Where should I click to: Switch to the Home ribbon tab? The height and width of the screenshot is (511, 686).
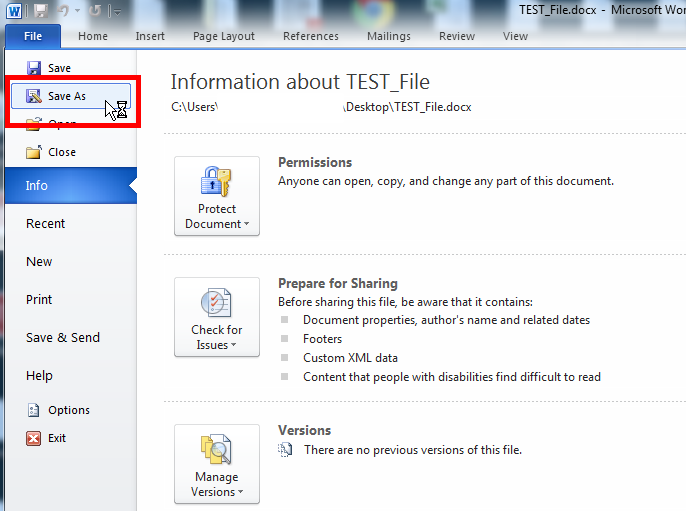click(93, 36)
